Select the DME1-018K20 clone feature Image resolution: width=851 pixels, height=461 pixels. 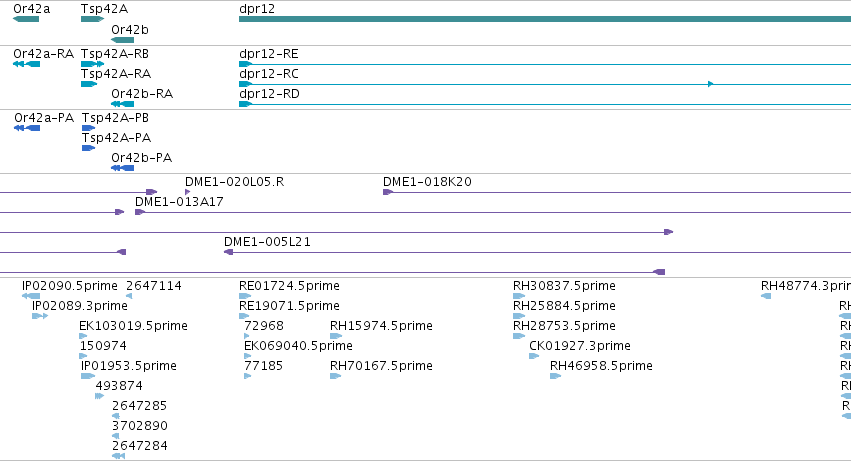click(617, 192)
